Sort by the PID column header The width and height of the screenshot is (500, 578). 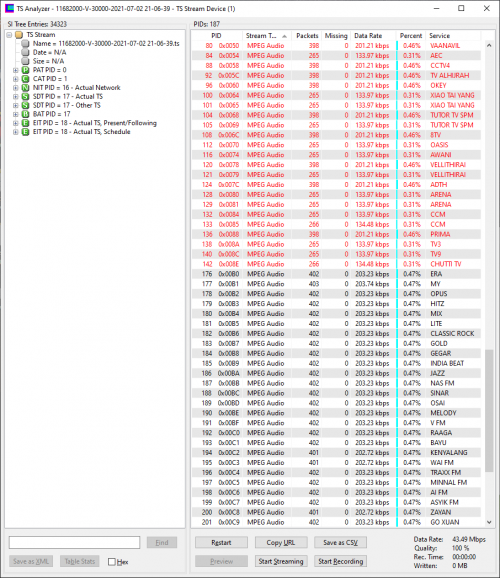point(217,36)
